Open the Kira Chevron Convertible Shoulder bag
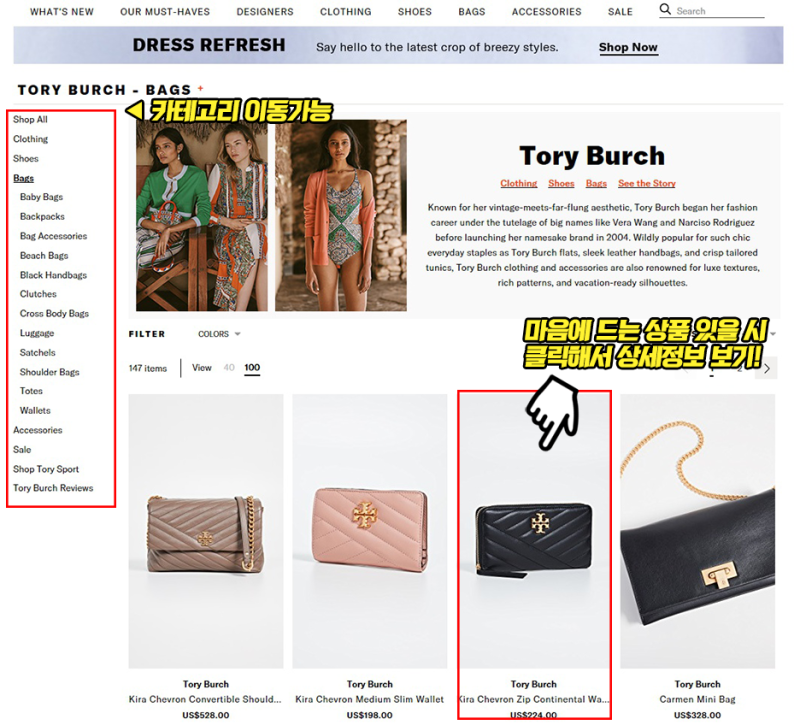This screenshot has width=800, height=725. (x=206, y=531)
